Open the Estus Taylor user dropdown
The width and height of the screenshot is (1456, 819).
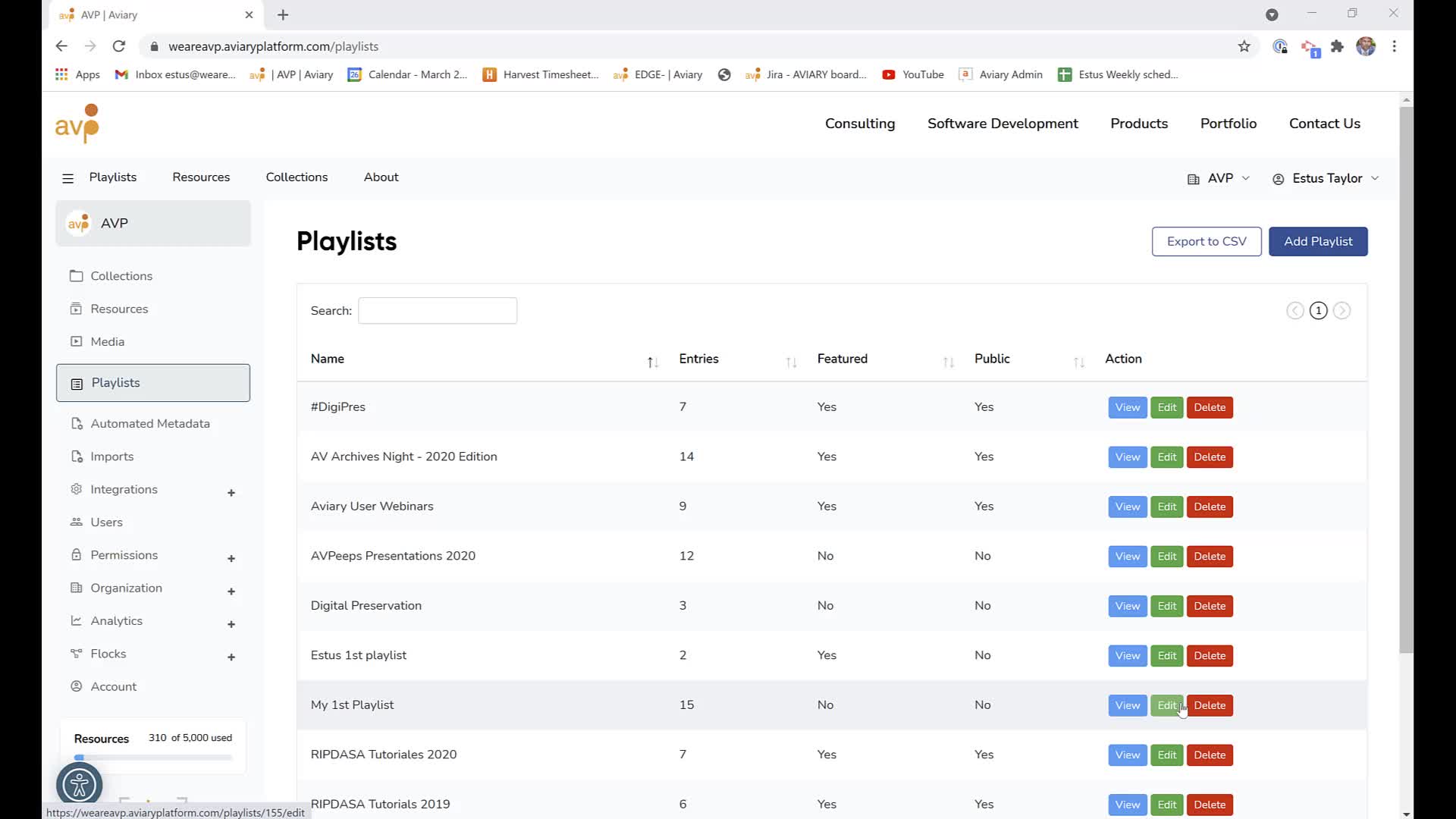click(1326, 178)
